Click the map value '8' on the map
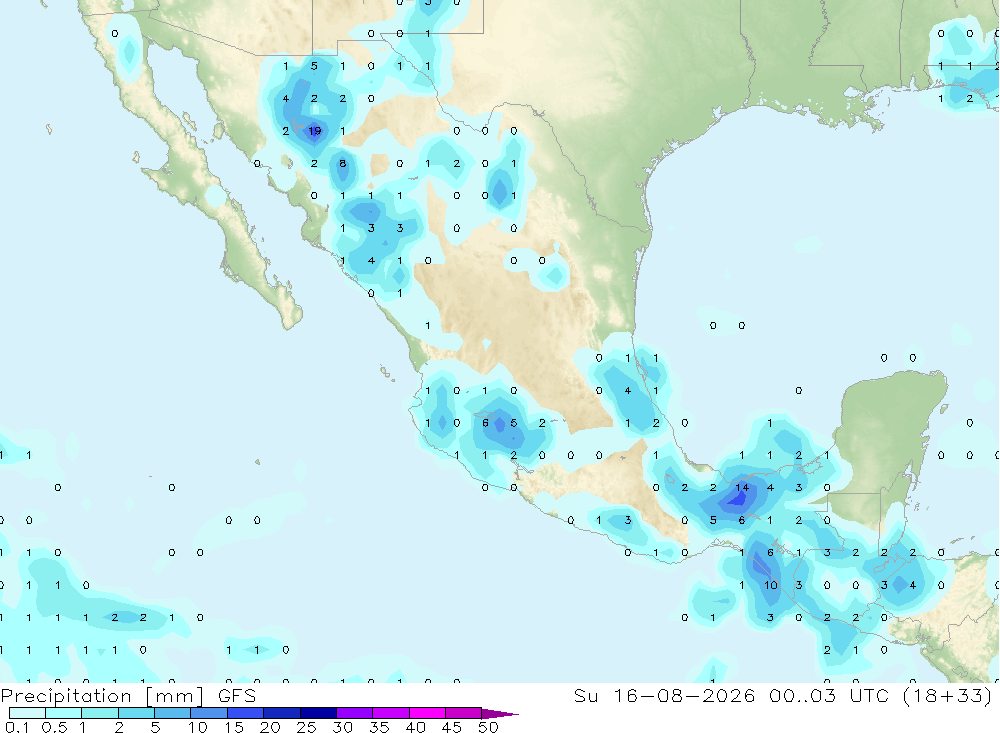Screen dimensions: 1000x733 pyautogui.click(x=342, y=163)
